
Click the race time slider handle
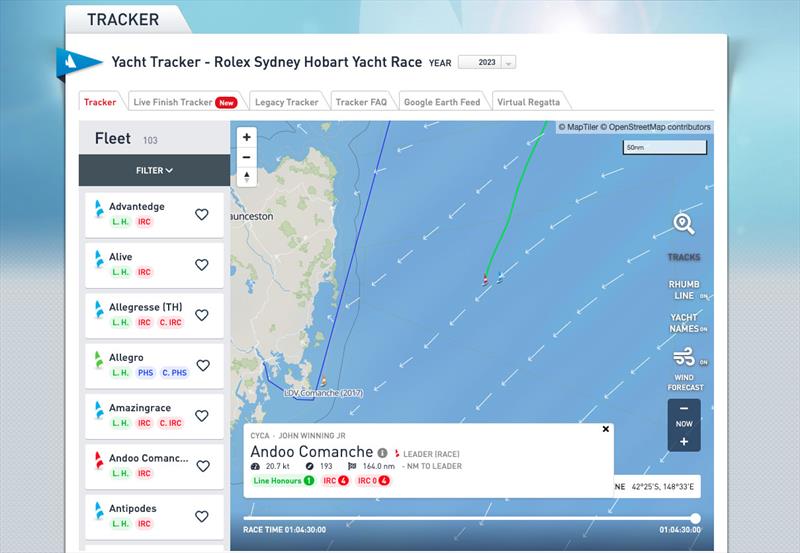(x=695, y=518)
